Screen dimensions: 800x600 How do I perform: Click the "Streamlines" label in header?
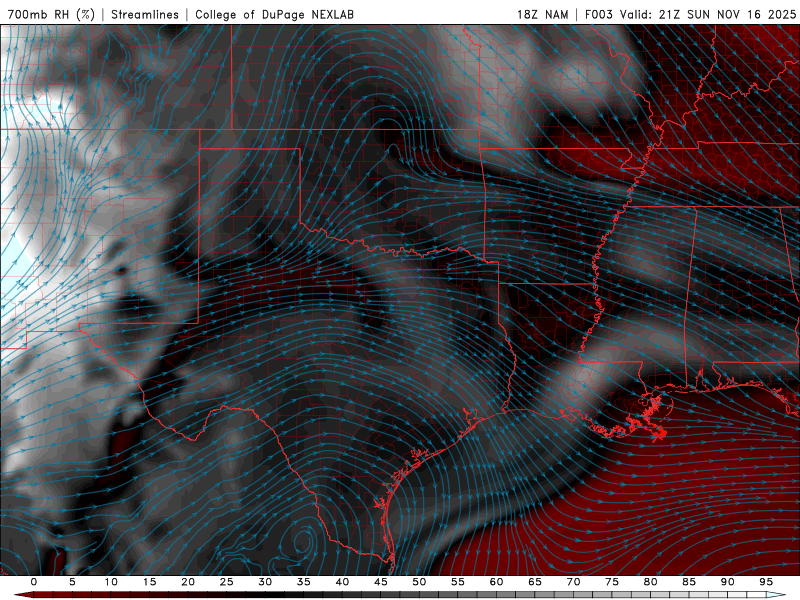[x=145, y=14]
